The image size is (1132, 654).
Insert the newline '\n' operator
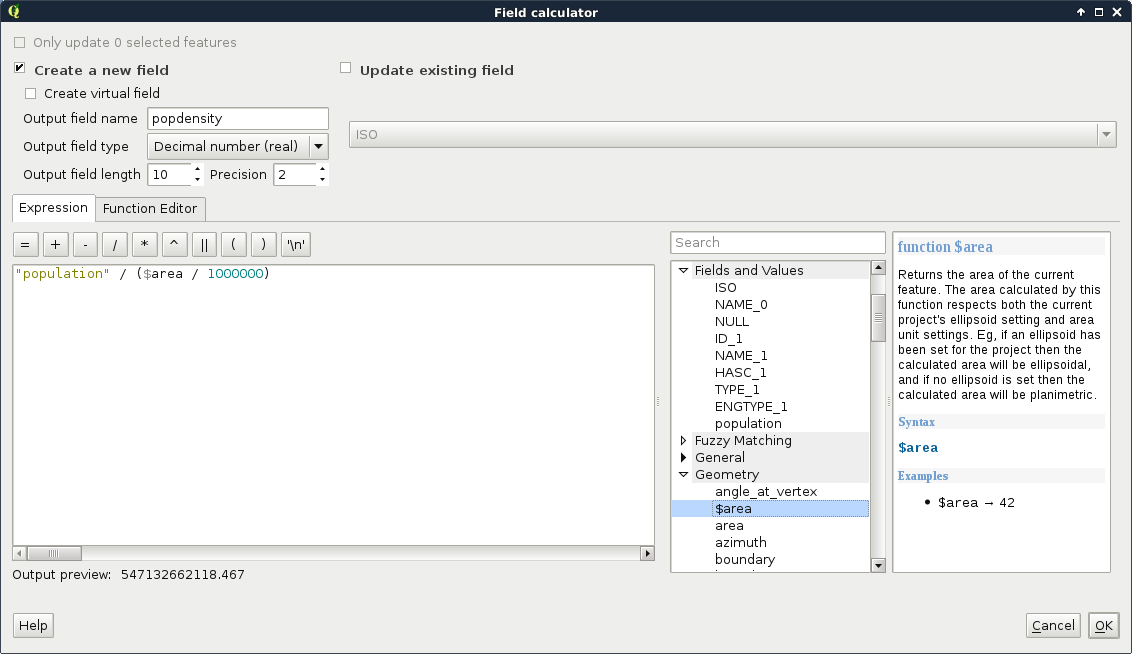tap(296, 244)
